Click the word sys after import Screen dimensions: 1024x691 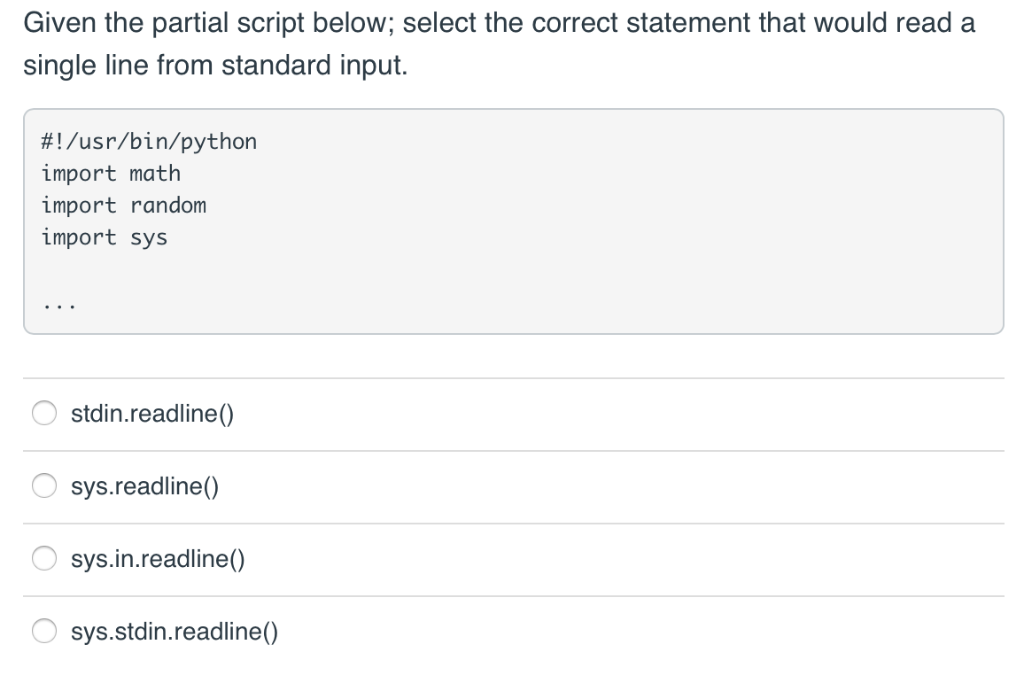pos(149,239)
